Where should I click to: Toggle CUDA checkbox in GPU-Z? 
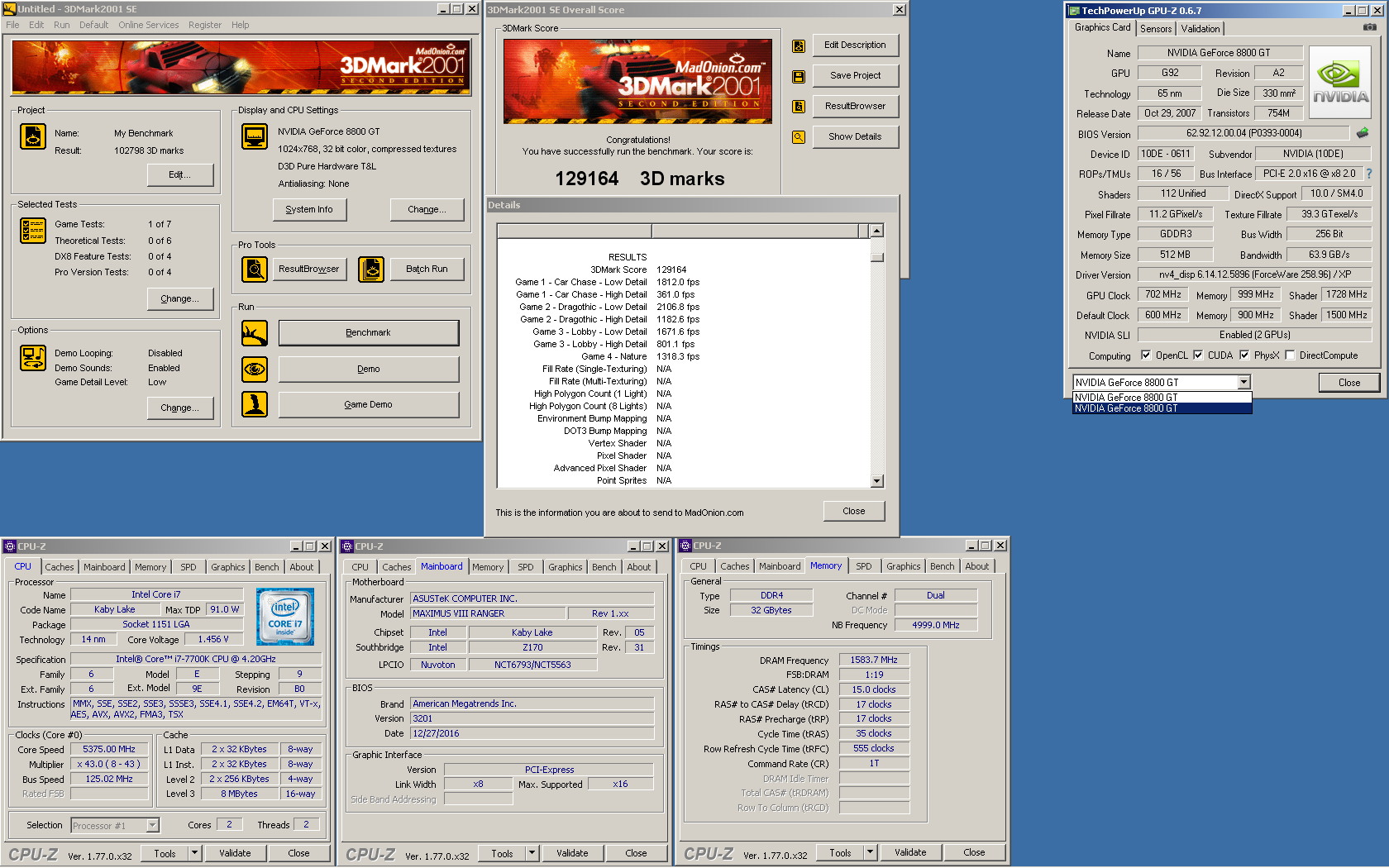(x=1198, y=355)
